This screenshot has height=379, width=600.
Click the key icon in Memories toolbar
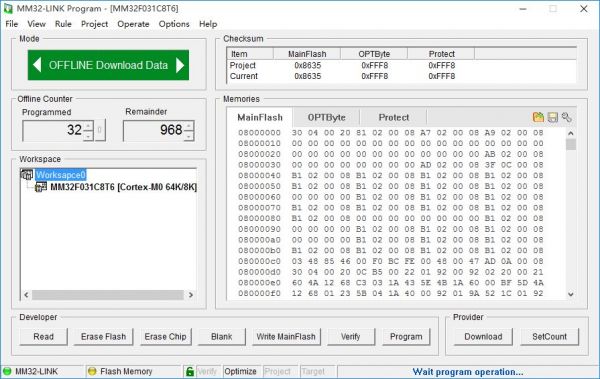coord(567,117)
